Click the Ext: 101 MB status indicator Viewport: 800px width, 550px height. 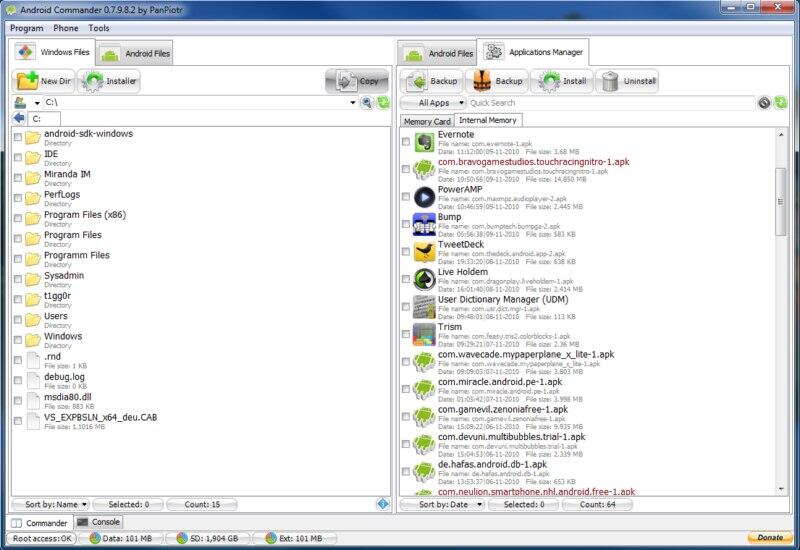tap(295, 538)
